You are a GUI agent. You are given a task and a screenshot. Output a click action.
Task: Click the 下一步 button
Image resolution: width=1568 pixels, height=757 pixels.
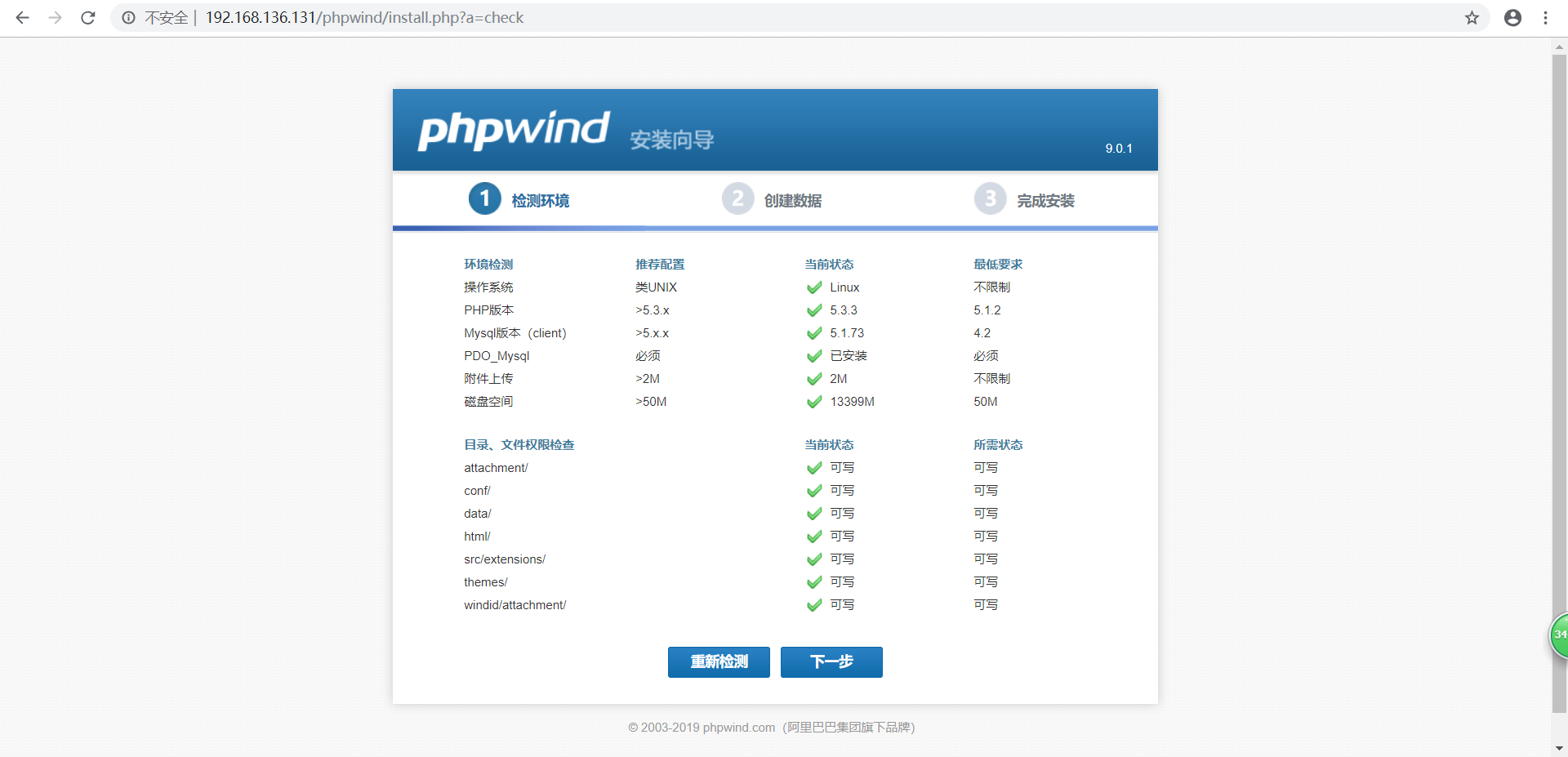pos(831,662)
